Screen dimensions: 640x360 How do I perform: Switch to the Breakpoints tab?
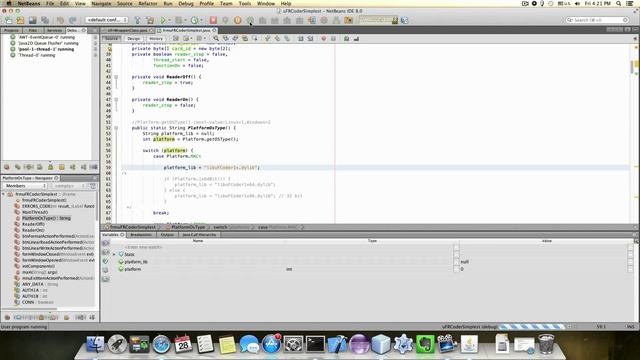tap(141, 235)
